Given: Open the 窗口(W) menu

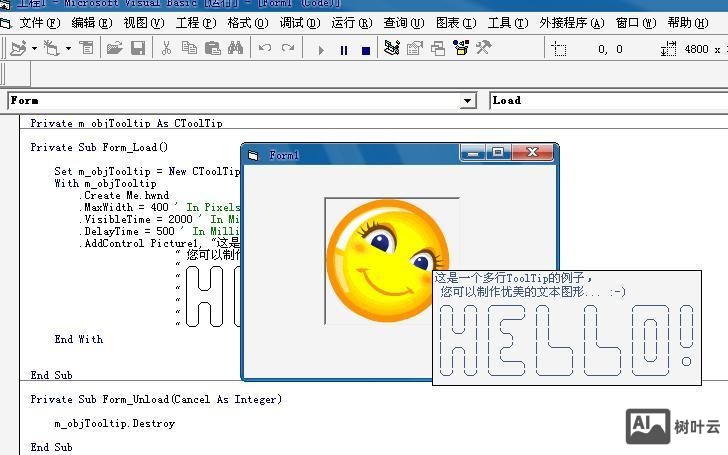Looking at the screenshot, I should pos(636,23).
